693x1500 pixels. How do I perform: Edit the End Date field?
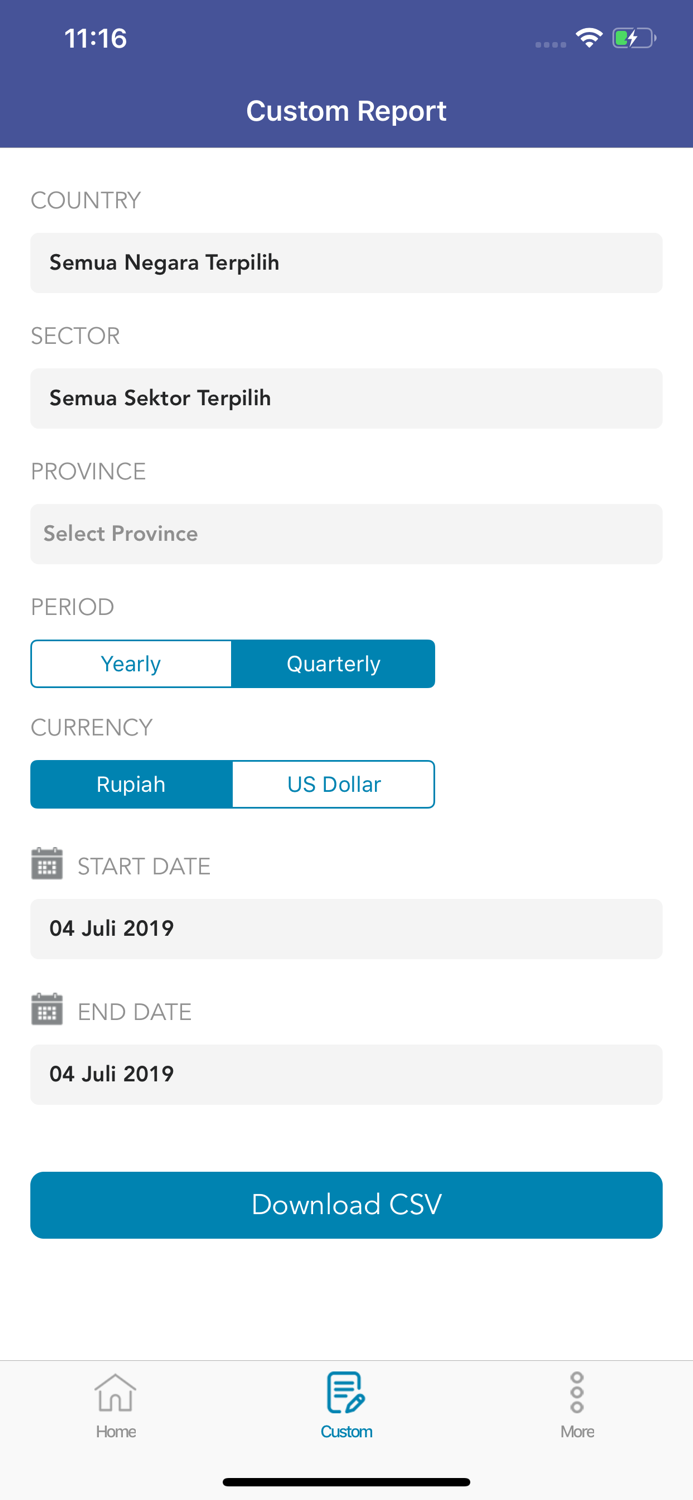pos(346,1074)
